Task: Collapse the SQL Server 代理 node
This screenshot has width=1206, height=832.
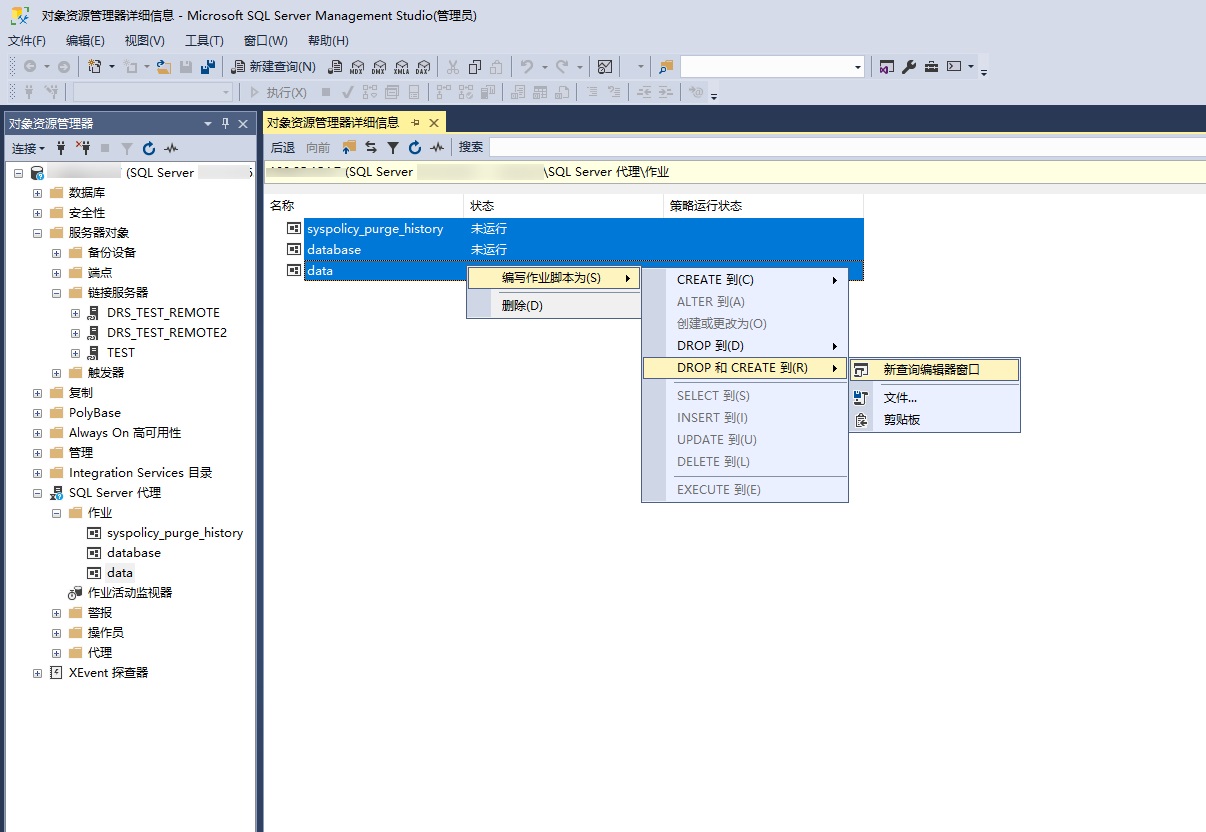Action: (x=38, y=493)
